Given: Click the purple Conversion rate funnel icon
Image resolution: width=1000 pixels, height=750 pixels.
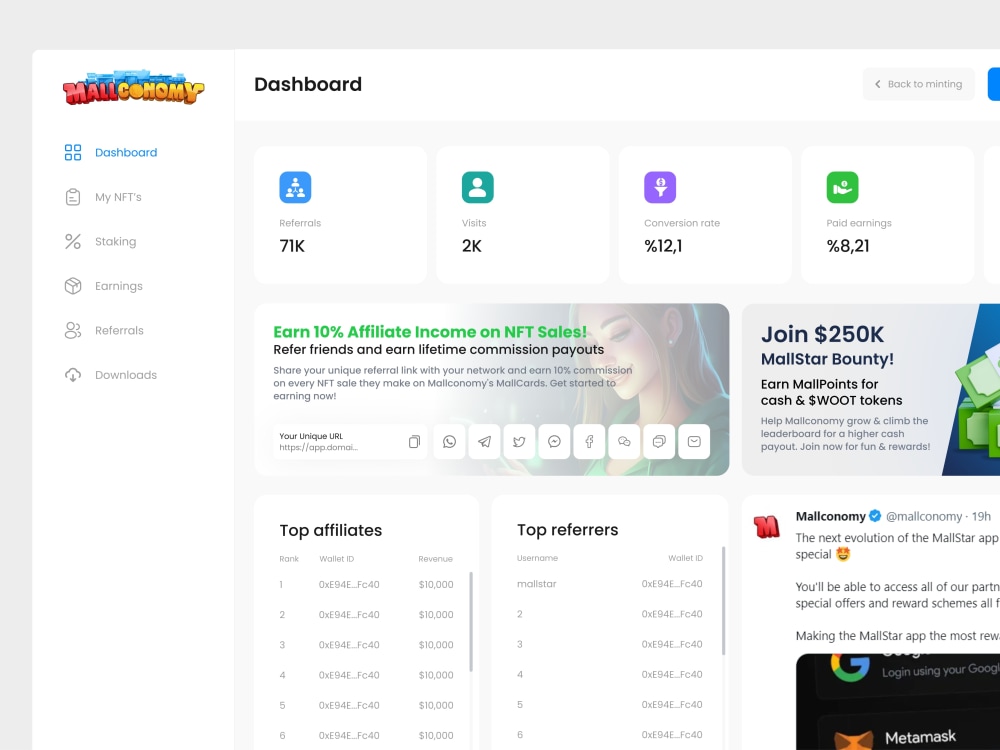Looking at the screenshot, I should click(660, 188).
